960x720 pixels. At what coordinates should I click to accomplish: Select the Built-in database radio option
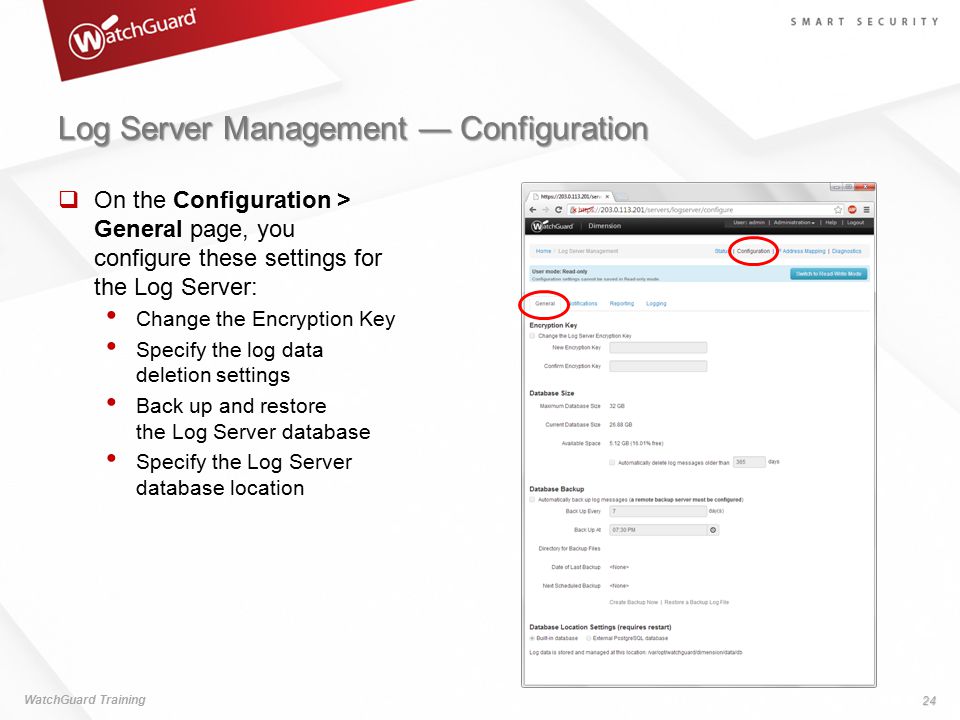[532, 638]
